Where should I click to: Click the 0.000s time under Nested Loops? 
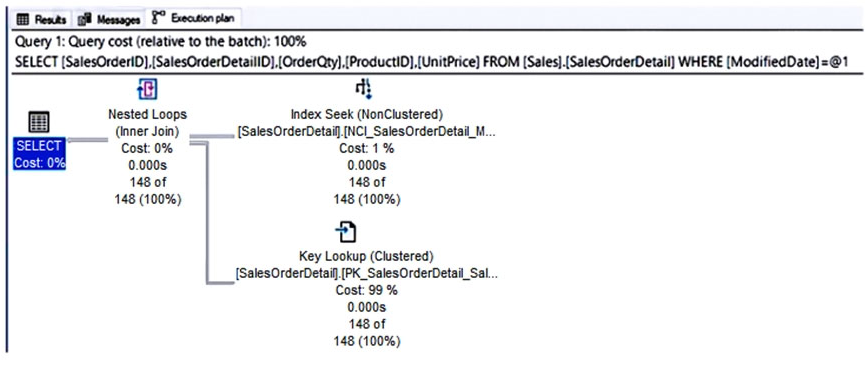147,166
